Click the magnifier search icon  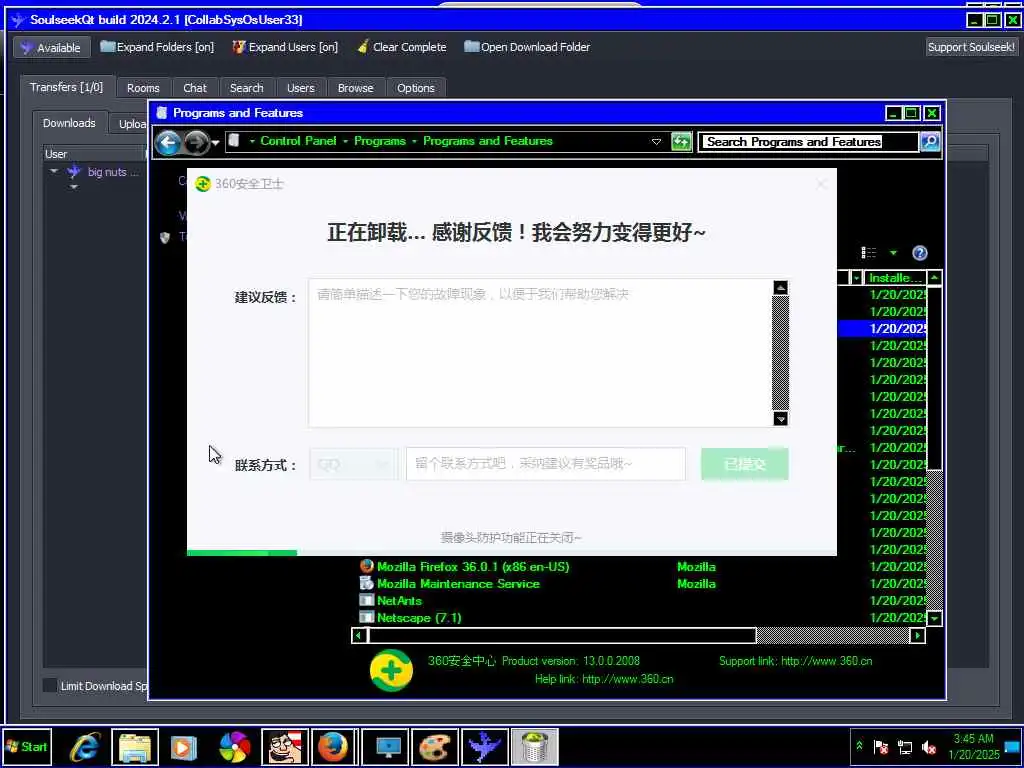pos(930,142)
